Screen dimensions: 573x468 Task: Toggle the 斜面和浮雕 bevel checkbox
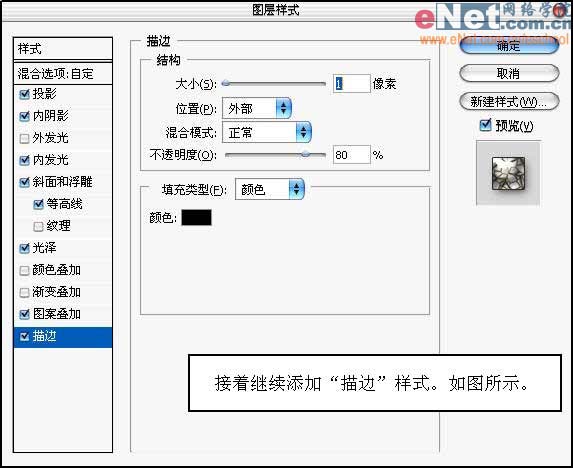pos(24,182)
